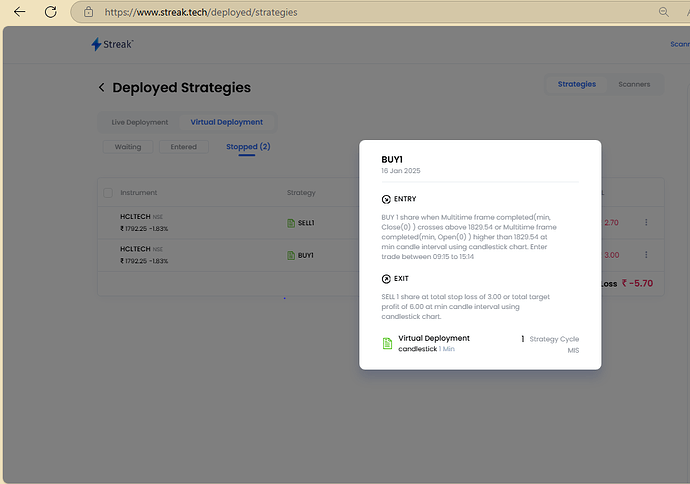The image size is (690, 484).
Task: Click the zoom magnifier icon in address bar
Action: 664,12
